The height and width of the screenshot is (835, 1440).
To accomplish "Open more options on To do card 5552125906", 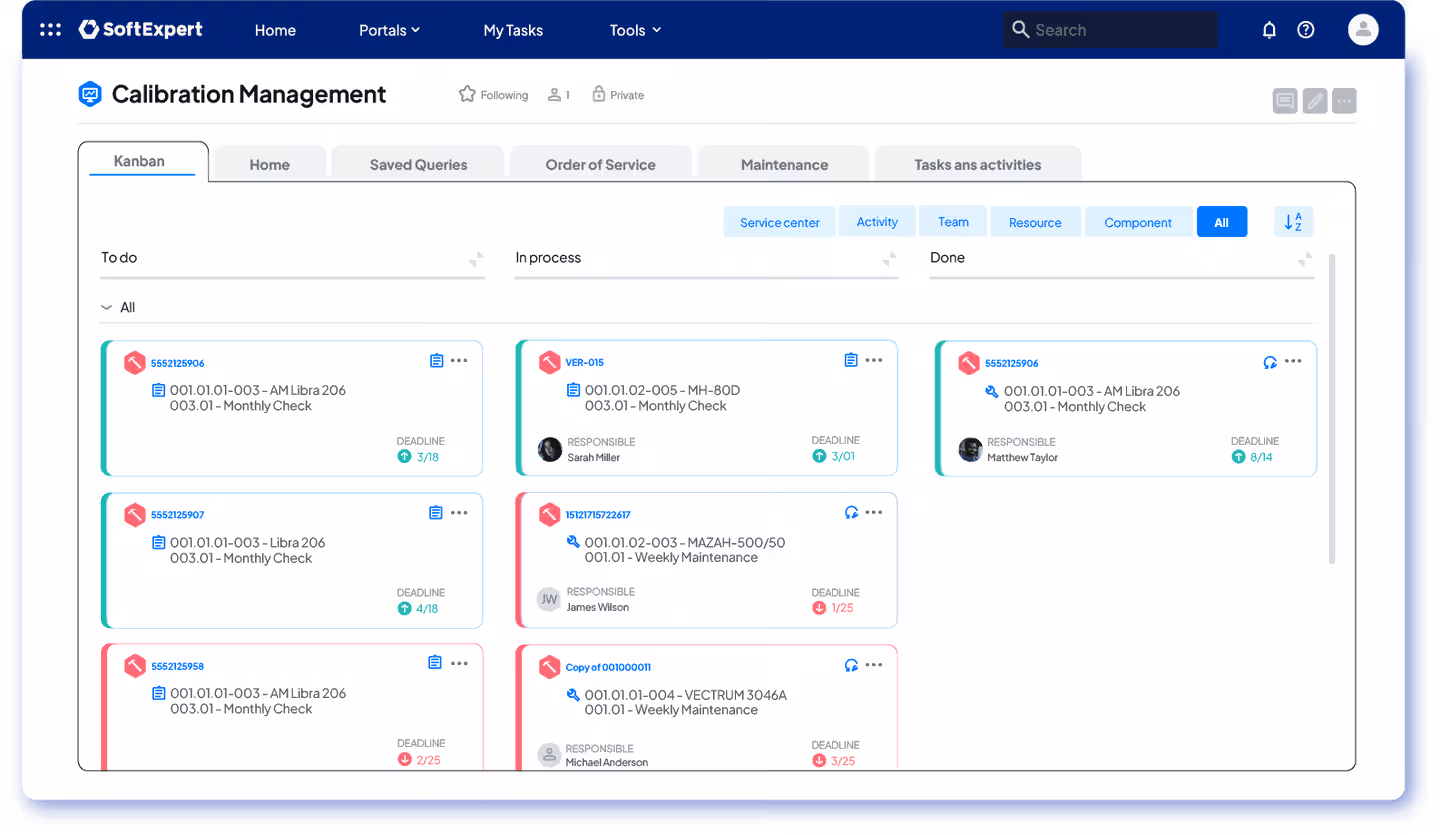I will click(x=459, y=361).
